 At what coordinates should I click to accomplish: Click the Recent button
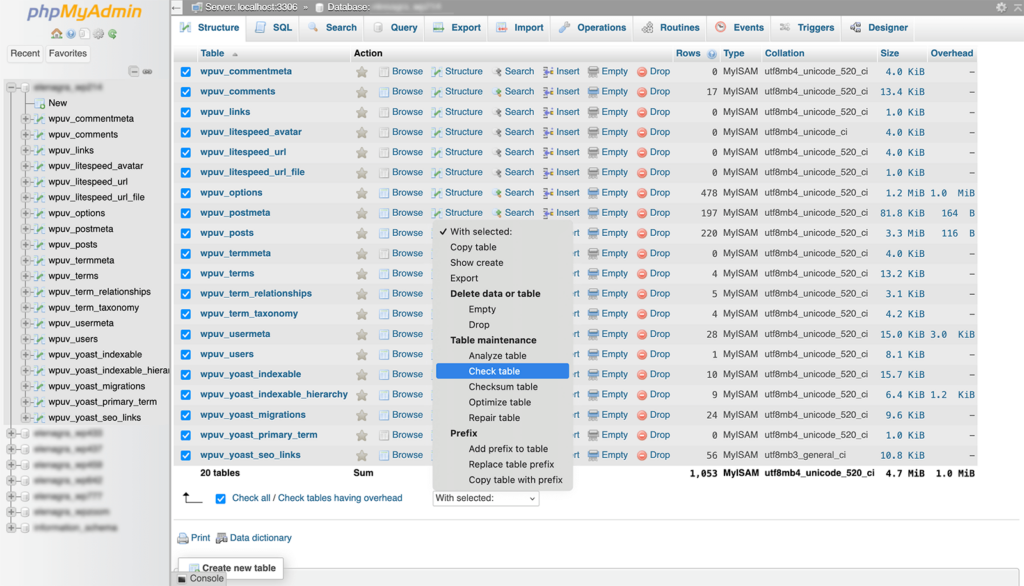25,54
